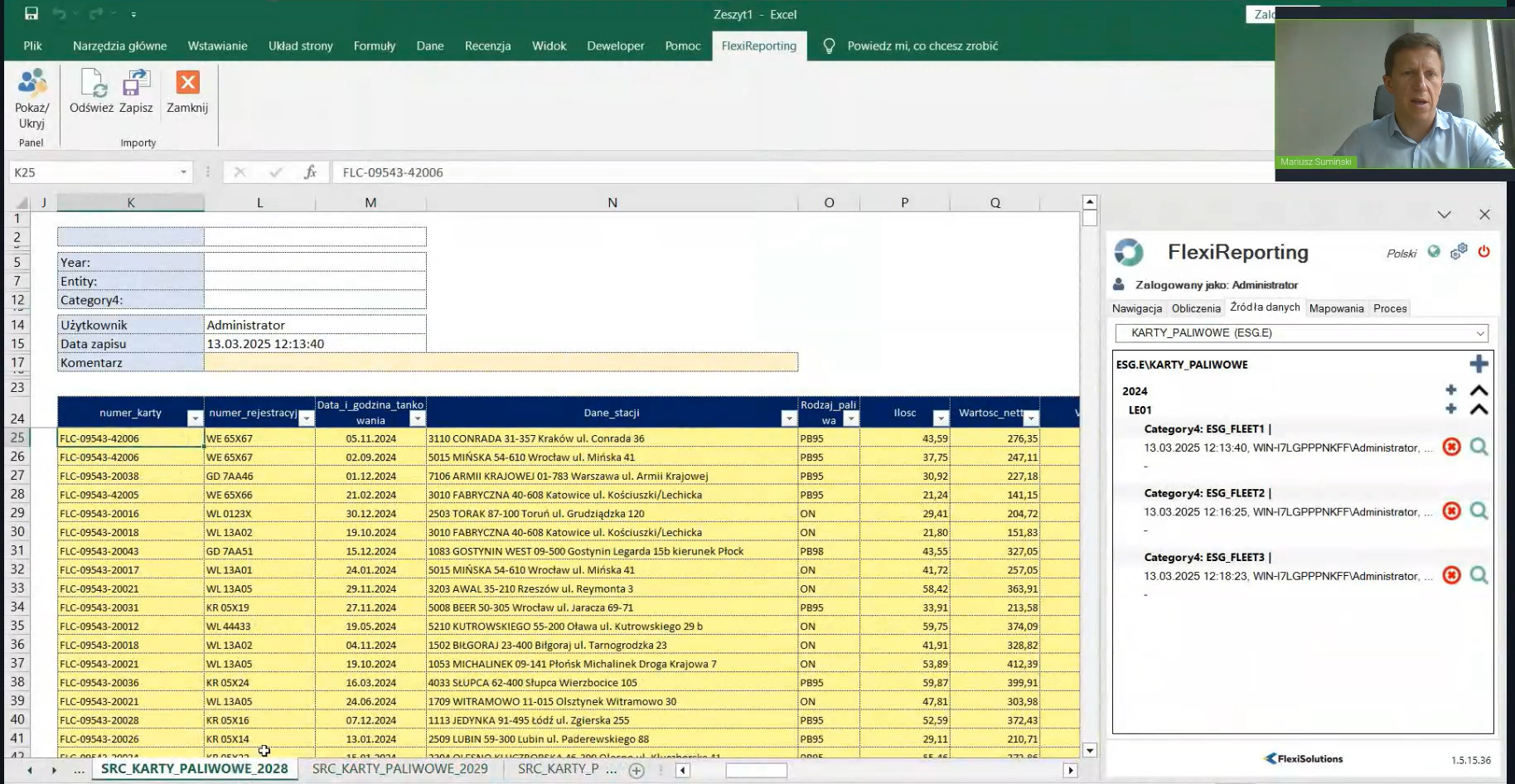The image size is (1515, 784).
Task: Collapse the 2024 tree node
Action: [x=1479, y=390]
